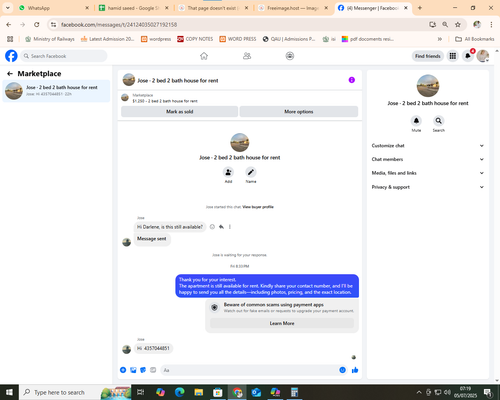Open Task View on taskbar
The image size is (500, 400).
pyautogui.click(x=141, y=392)
